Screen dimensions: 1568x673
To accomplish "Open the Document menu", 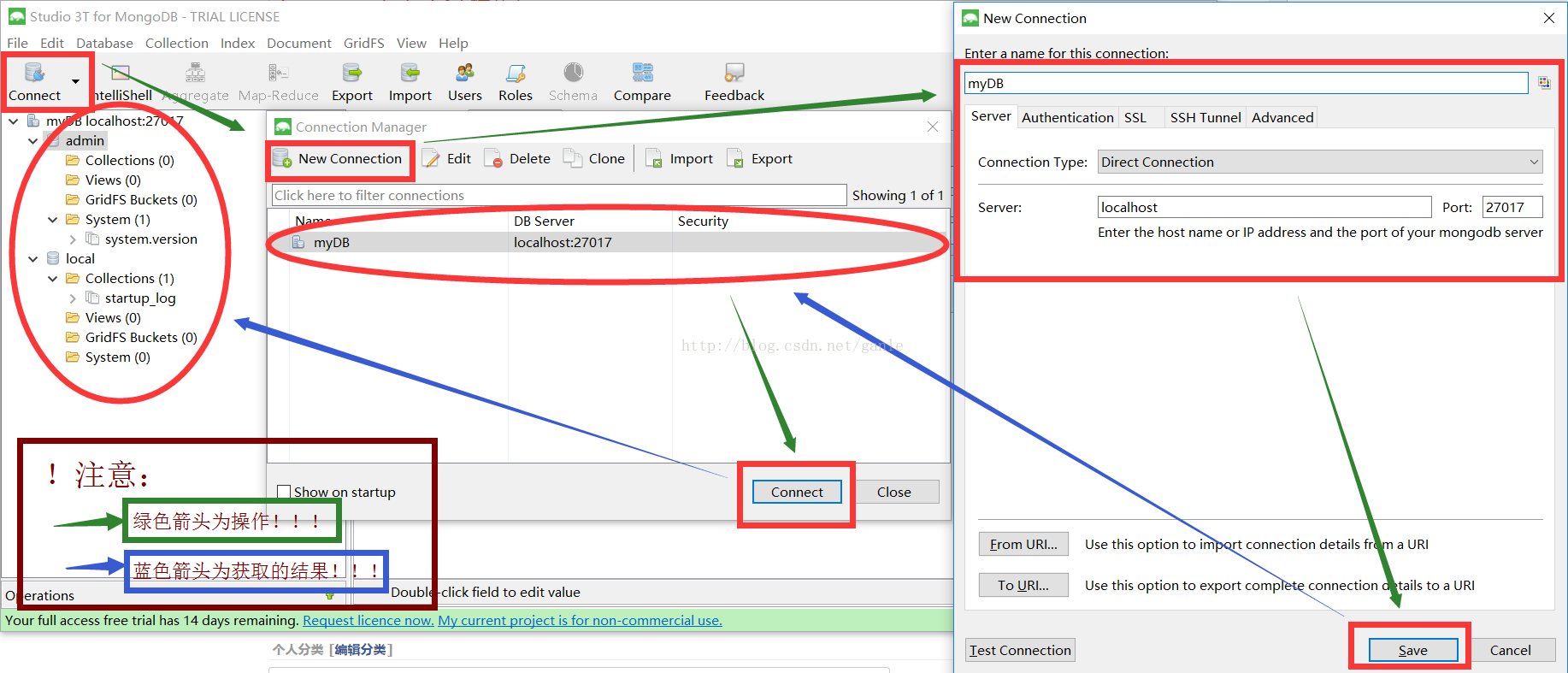I will 298,43.
